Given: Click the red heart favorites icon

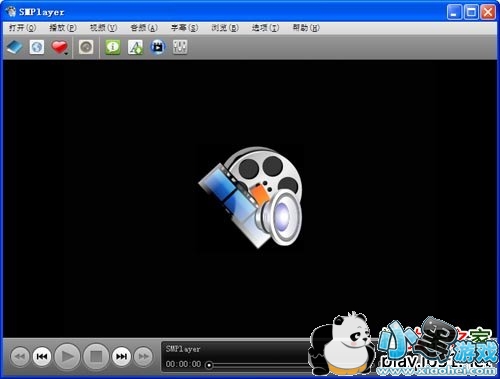Looking at the screenshot, I should (x=59, y=47).
